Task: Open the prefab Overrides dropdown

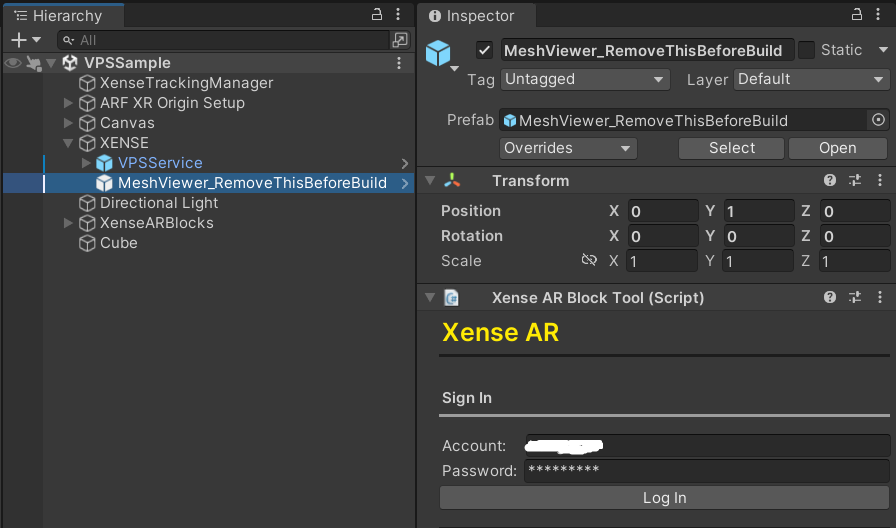Action: (568, 148)
